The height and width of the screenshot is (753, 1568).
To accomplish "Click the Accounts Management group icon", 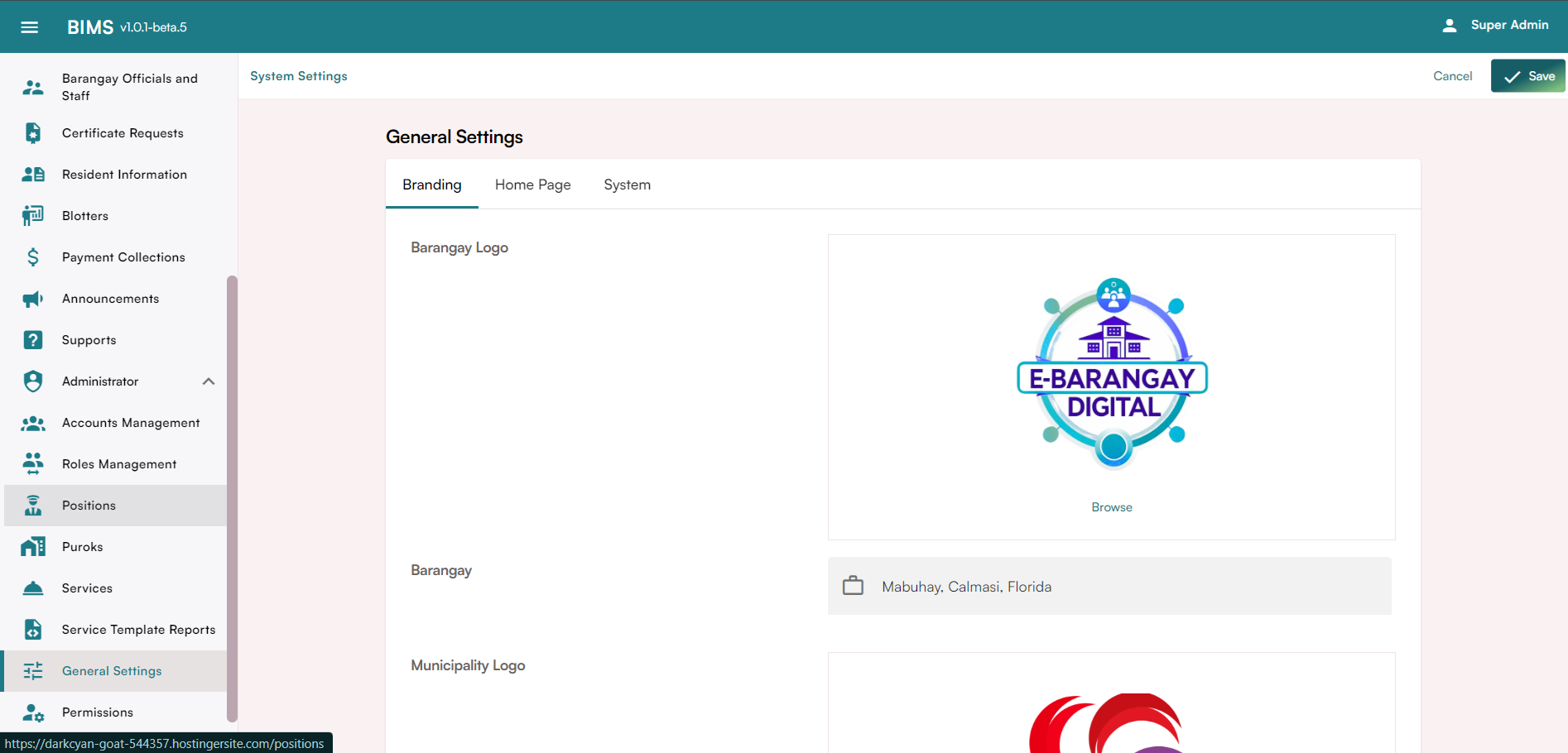I will tap(33, 423).
